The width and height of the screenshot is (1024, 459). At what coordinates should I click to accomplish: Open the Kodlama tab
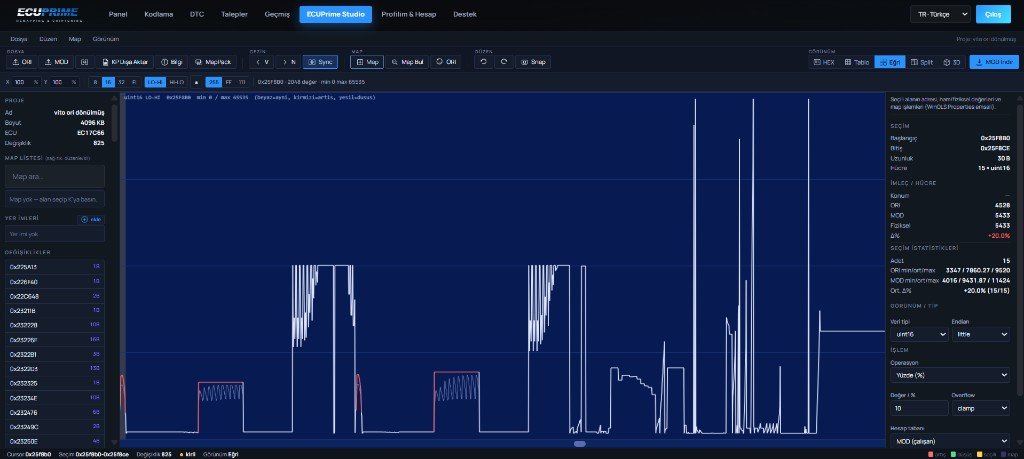159,14
